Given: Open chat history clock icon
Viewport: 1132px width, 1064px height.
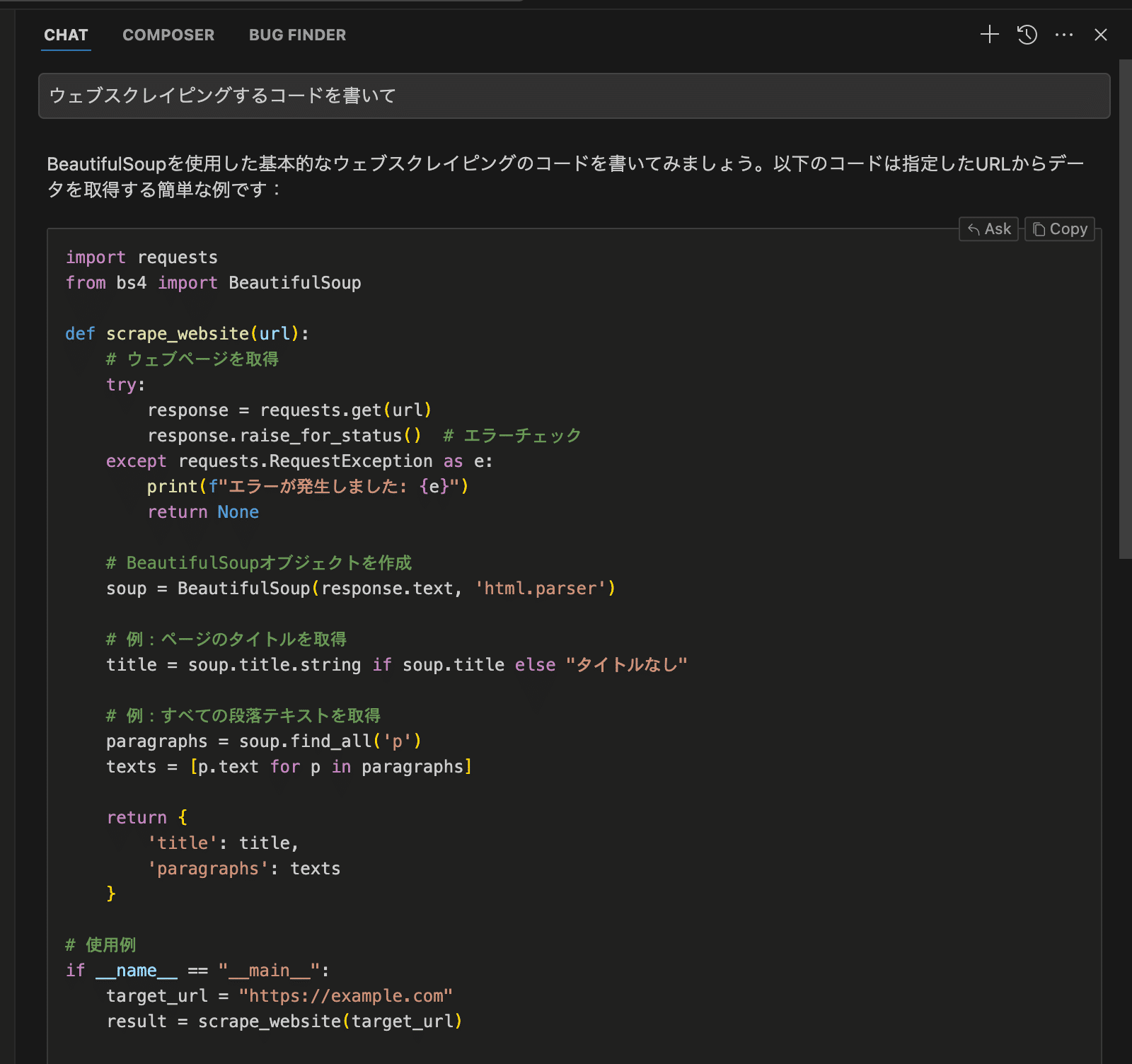Looking at the screenshot, I should pyautogui.click(x=1027, y=35).
